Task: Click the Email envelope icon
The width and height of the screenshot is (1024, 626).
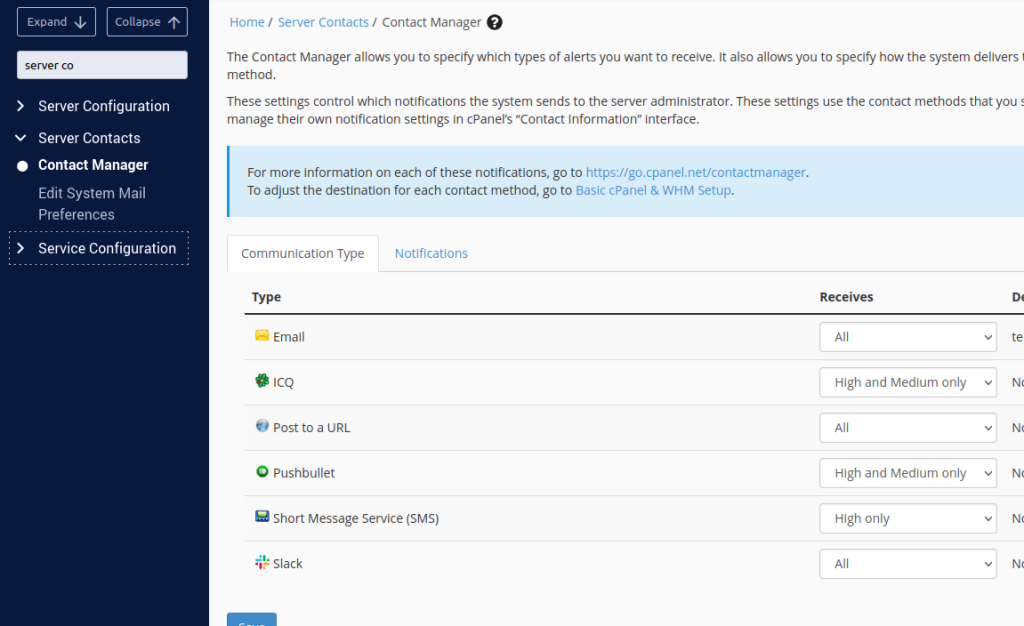Action: coord(262,336)
